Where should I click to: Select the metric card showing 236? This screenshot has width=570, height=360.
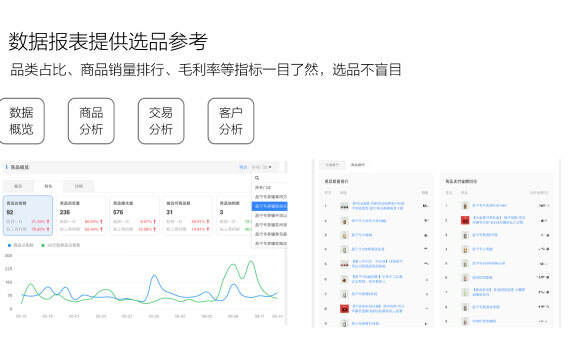pos(81,216)
